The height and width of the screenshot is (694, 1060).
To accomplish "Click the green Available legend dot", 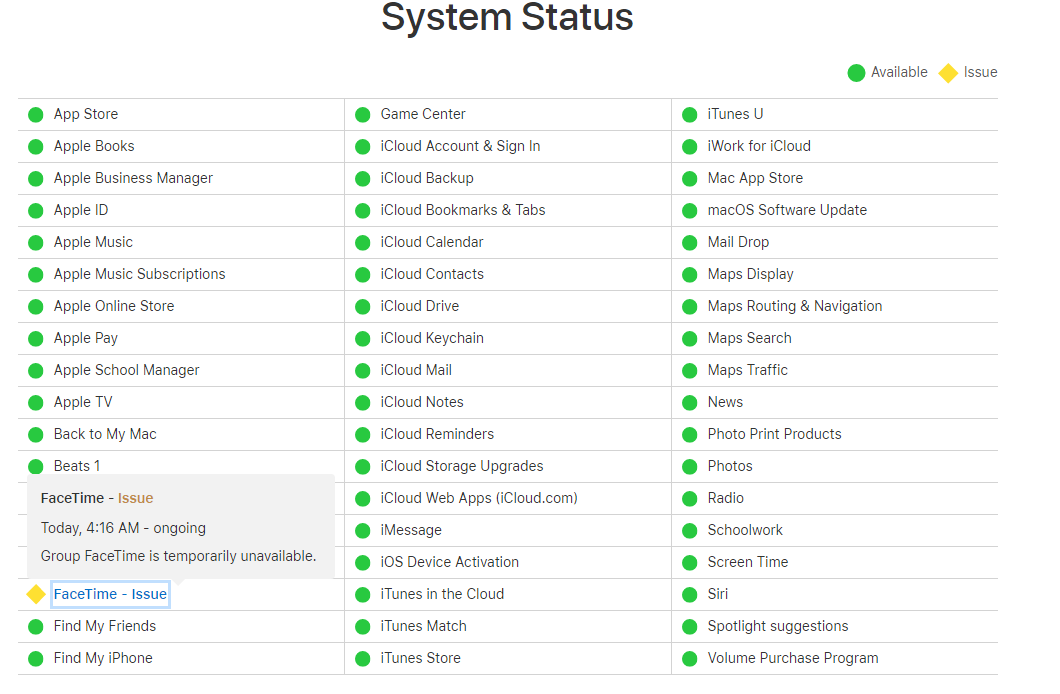I will [x=857, y=72].
